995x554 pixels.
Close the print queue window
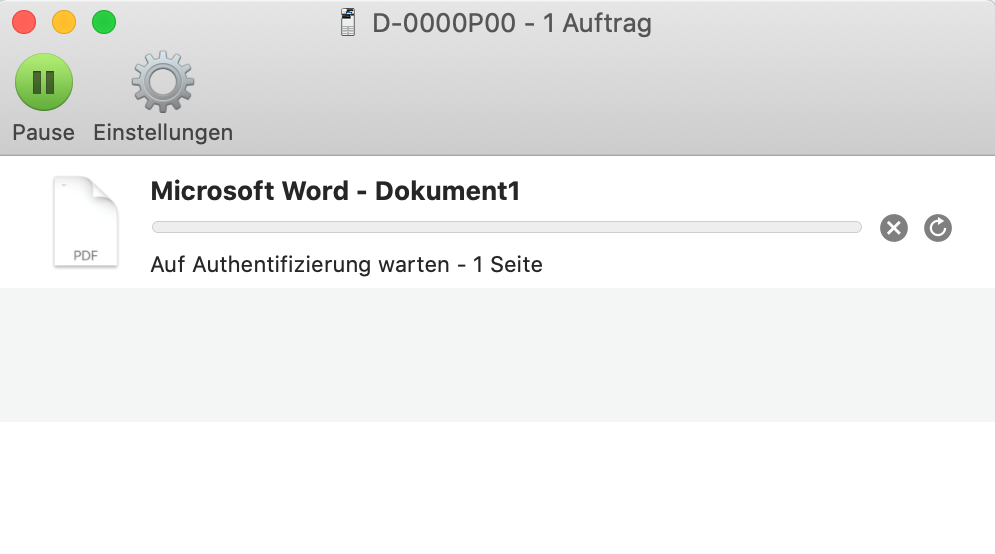pos(24,22)
